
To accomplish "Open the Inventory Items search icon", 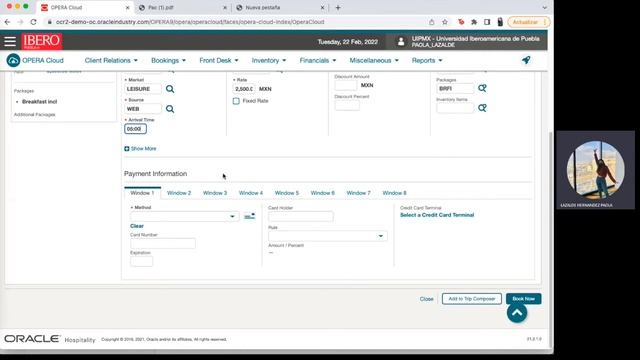I will [x=482, y=108].
